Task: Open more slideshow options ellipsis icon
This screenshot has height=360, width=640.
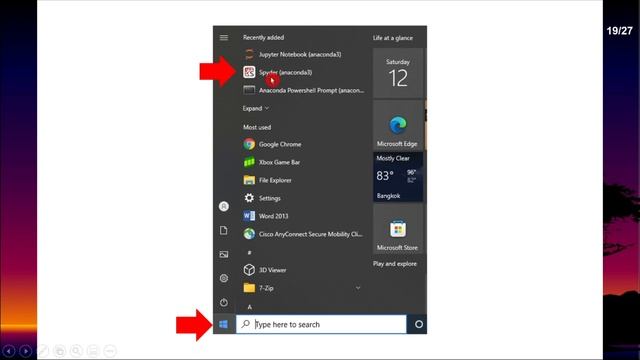Action: click(x=110, y=351)
